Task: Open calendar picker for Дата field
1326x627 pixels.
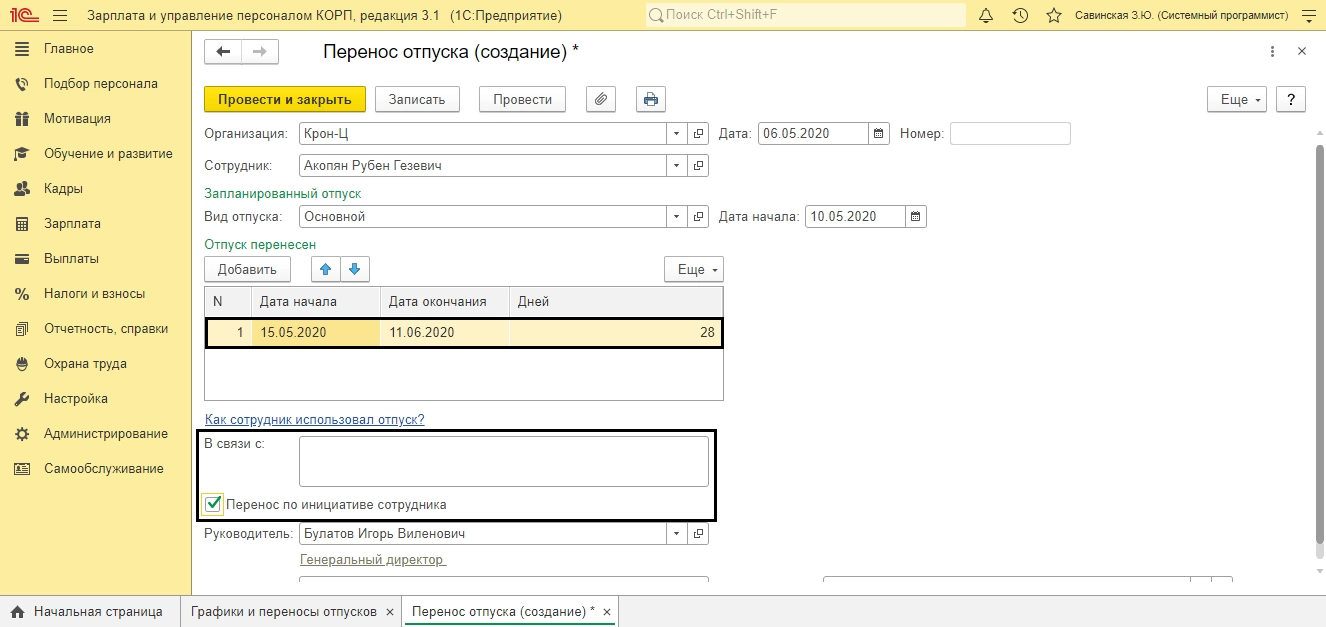Action: [x=878, y=133]
